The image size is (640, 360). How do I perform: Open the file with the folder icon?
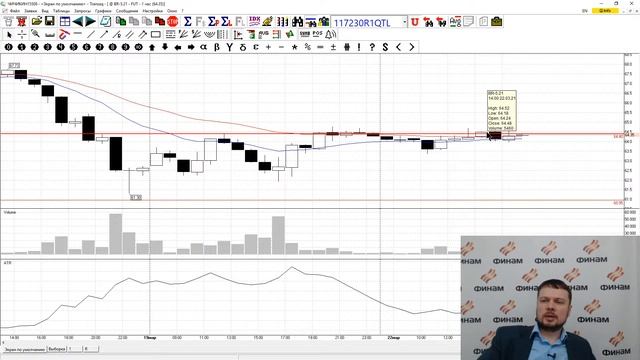pyautogui.click(x=37, y=21)
